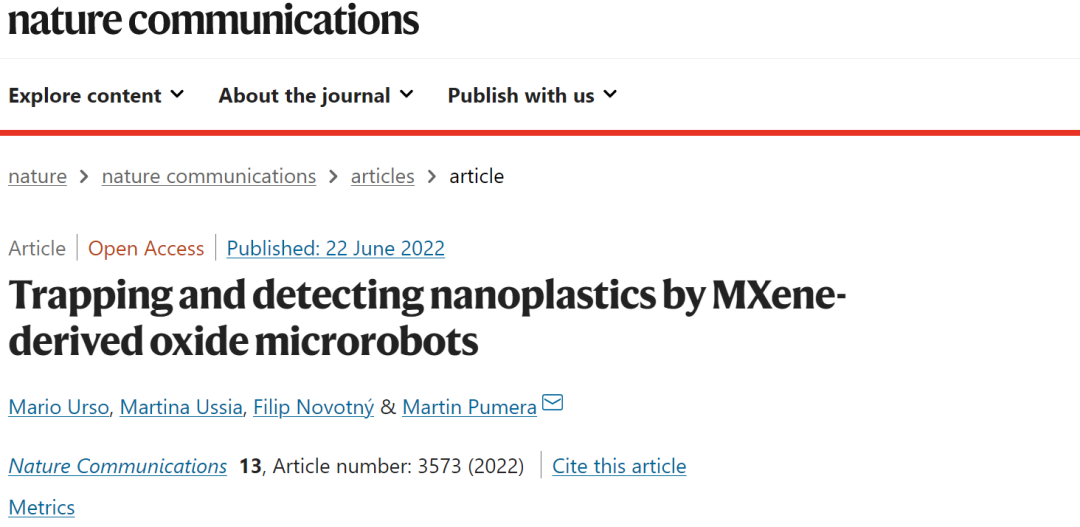Open the About the journal menu
Image resolution: width=1080 pixels, height=527 pixels.
316,95
